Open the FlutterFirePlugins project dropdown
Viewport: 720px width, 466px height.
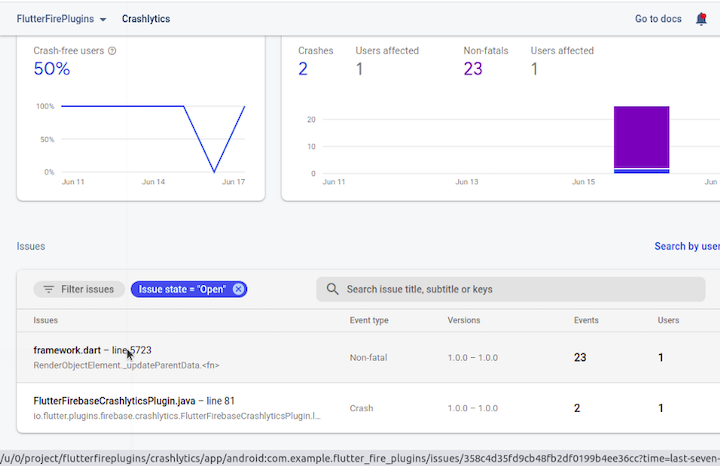62,19
